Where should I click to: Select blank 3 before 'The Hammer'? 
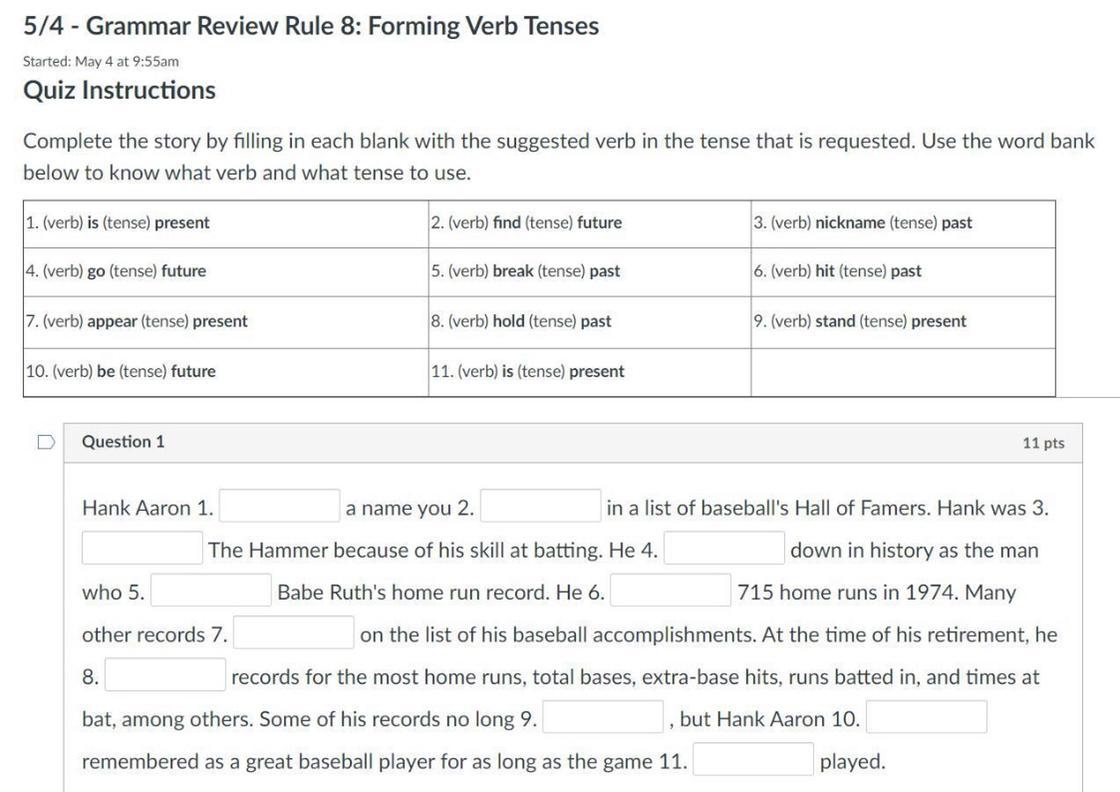(x=143, y=549)
